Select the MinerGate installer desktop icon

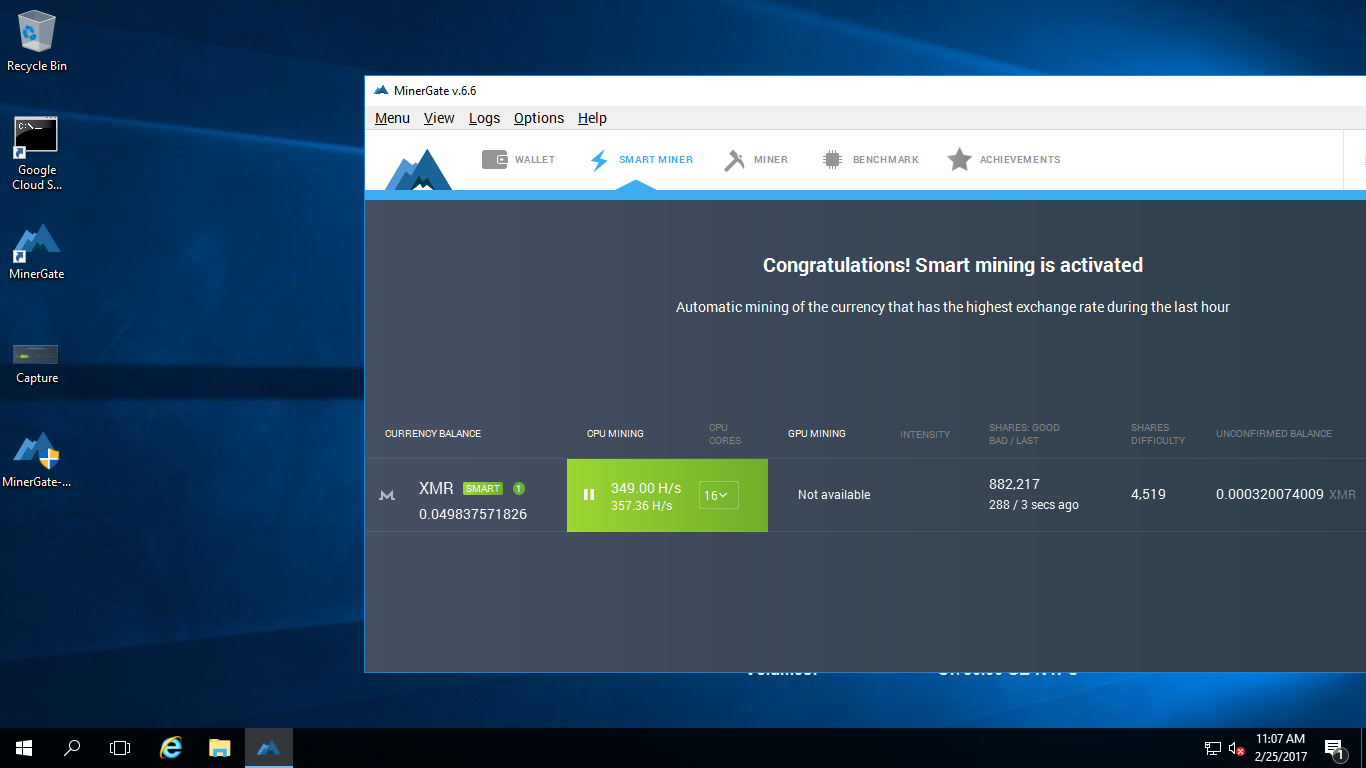[x=37, y=459]
